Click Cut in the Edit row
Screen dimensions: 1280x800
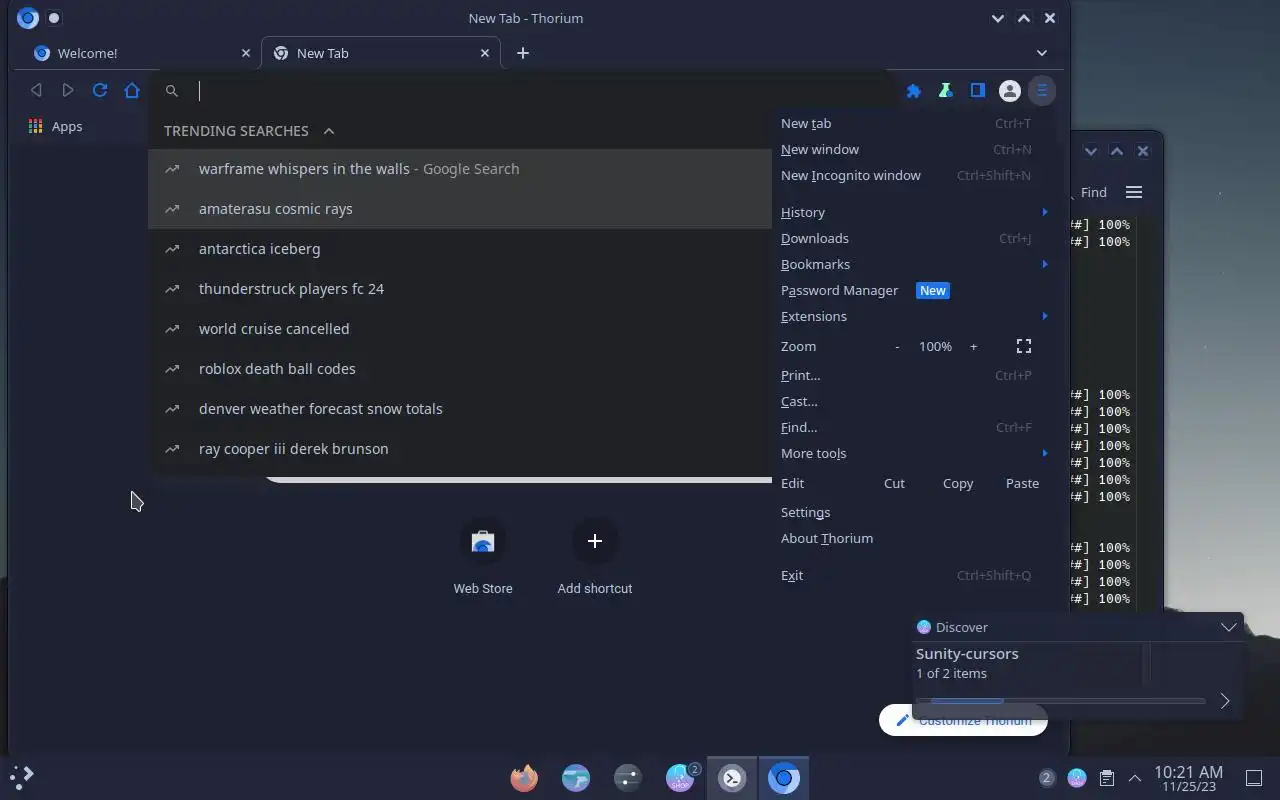tap(894, 483)
